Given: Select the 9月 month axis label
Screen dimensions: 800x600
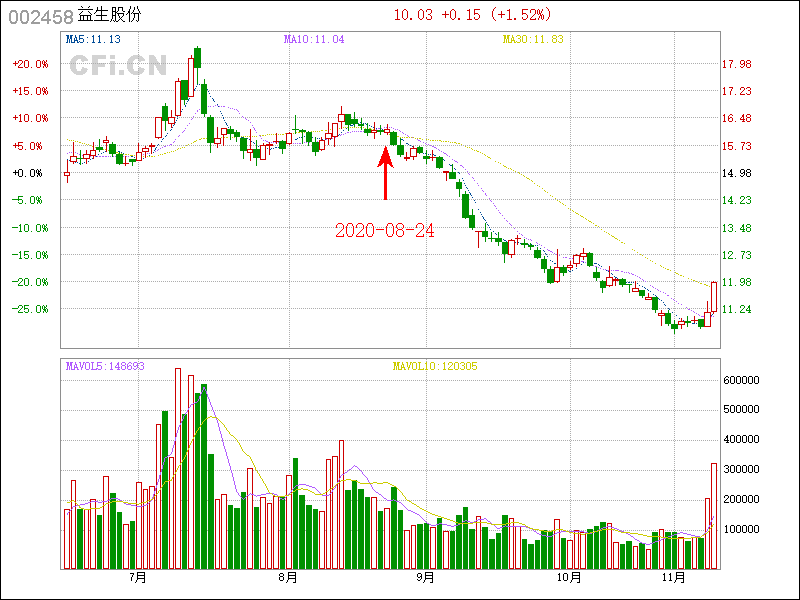Looking at the screenshot, I should [425, 577].
